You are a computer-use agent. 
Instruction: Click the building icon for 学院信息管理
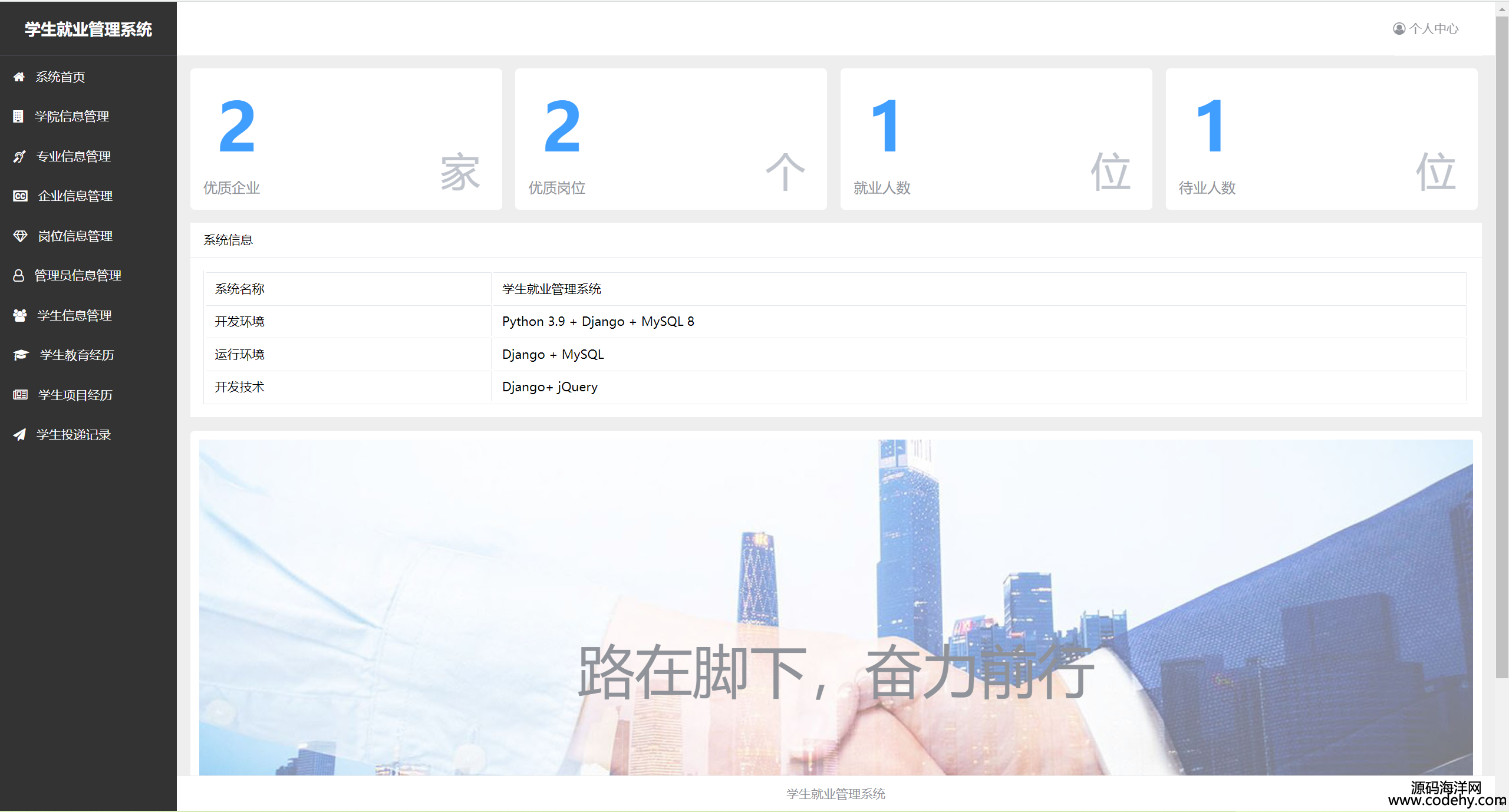pos(18,117)
